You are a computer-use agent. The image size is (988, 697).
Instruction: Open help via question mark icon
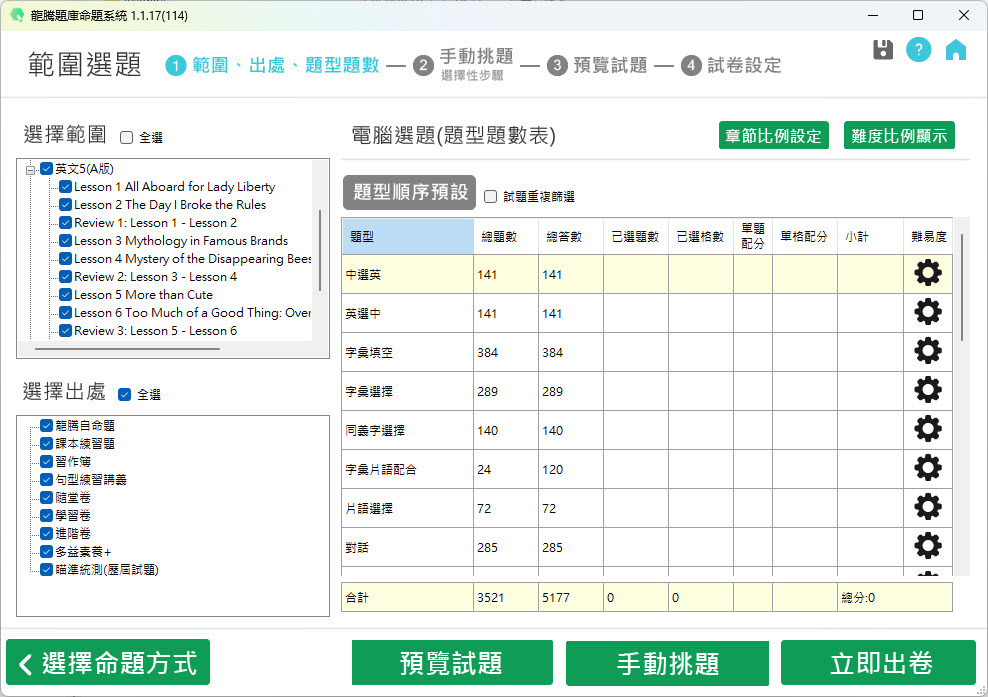919,49
